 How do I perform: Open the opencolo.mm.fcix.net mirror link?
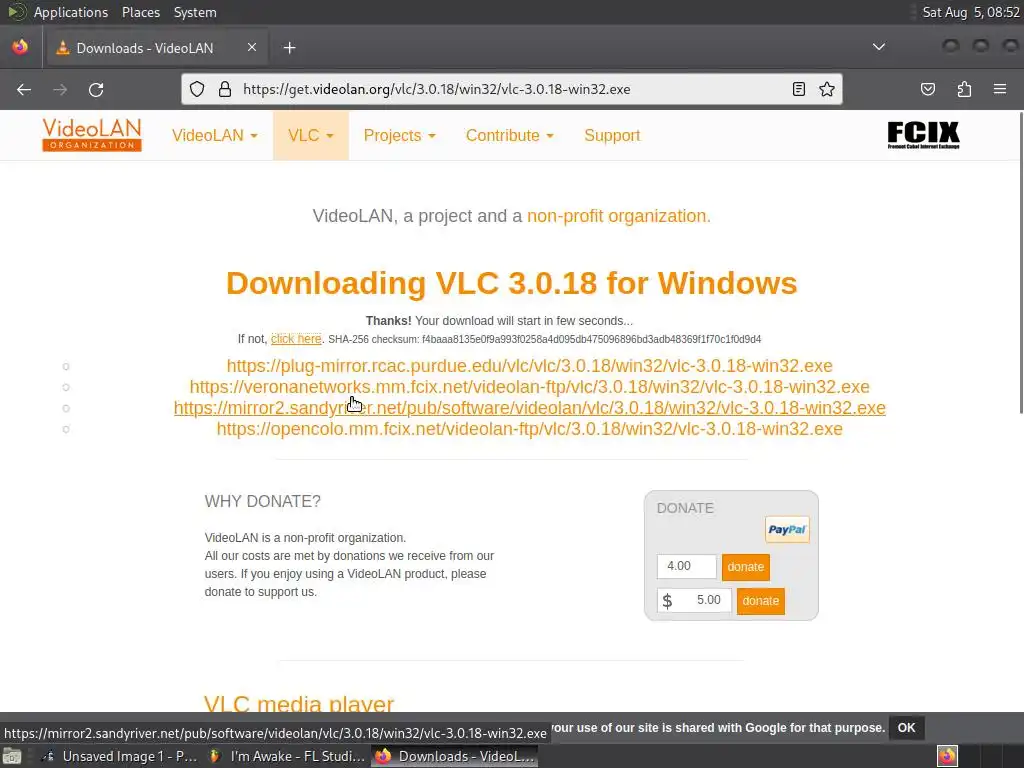530,429
